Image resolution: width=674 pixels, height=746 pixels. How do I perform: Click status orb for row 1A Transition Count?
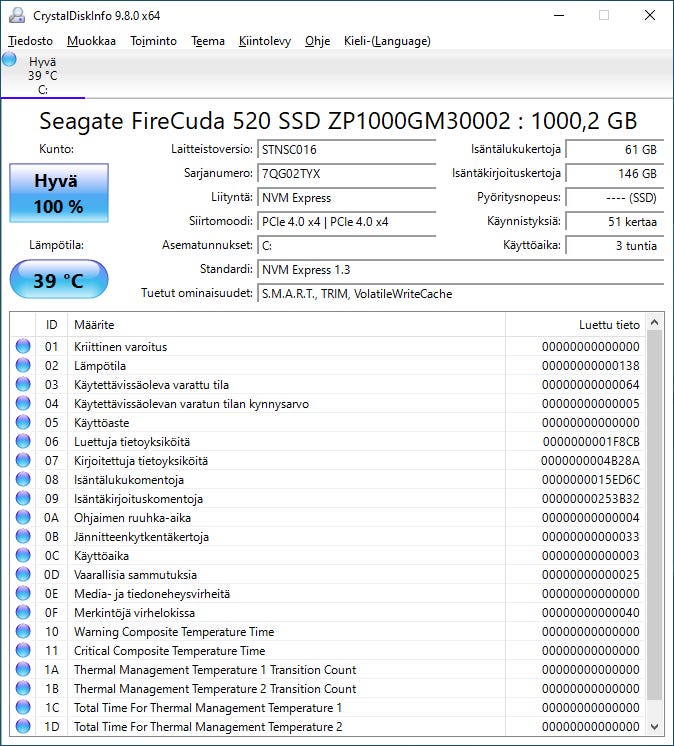click(x=23, y=669)
